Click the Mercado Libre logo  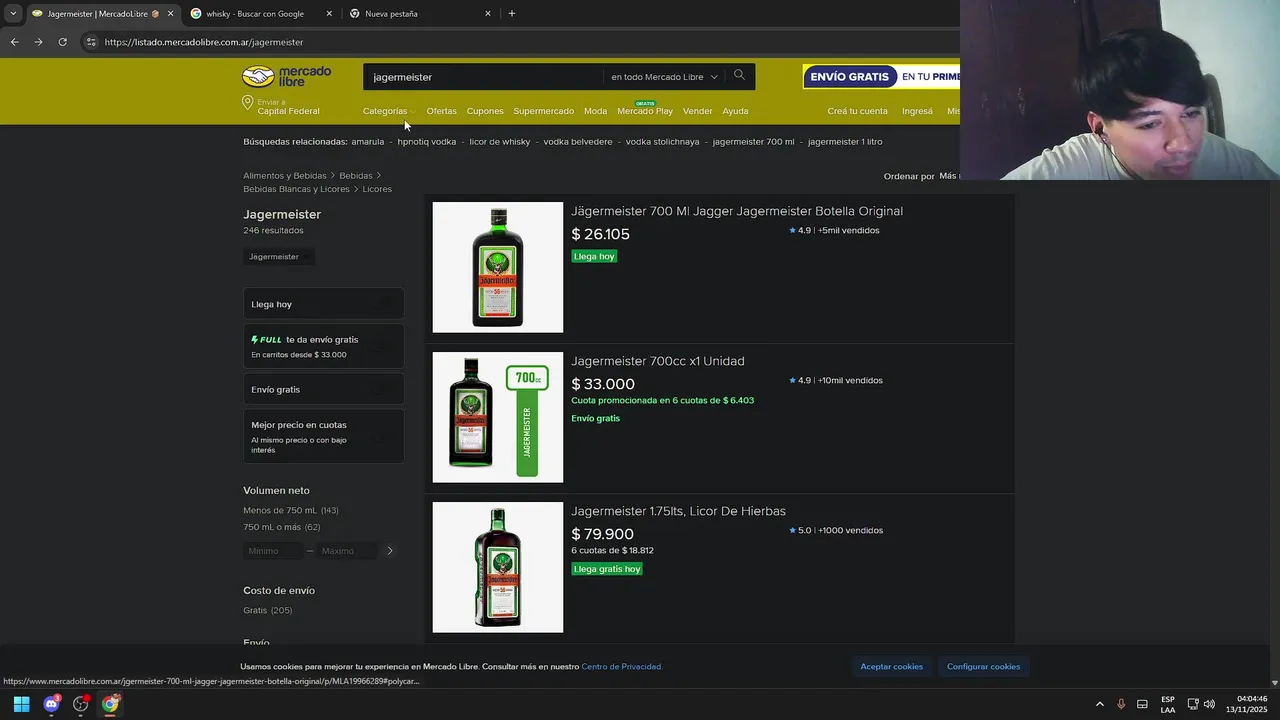tap(286, 77)
